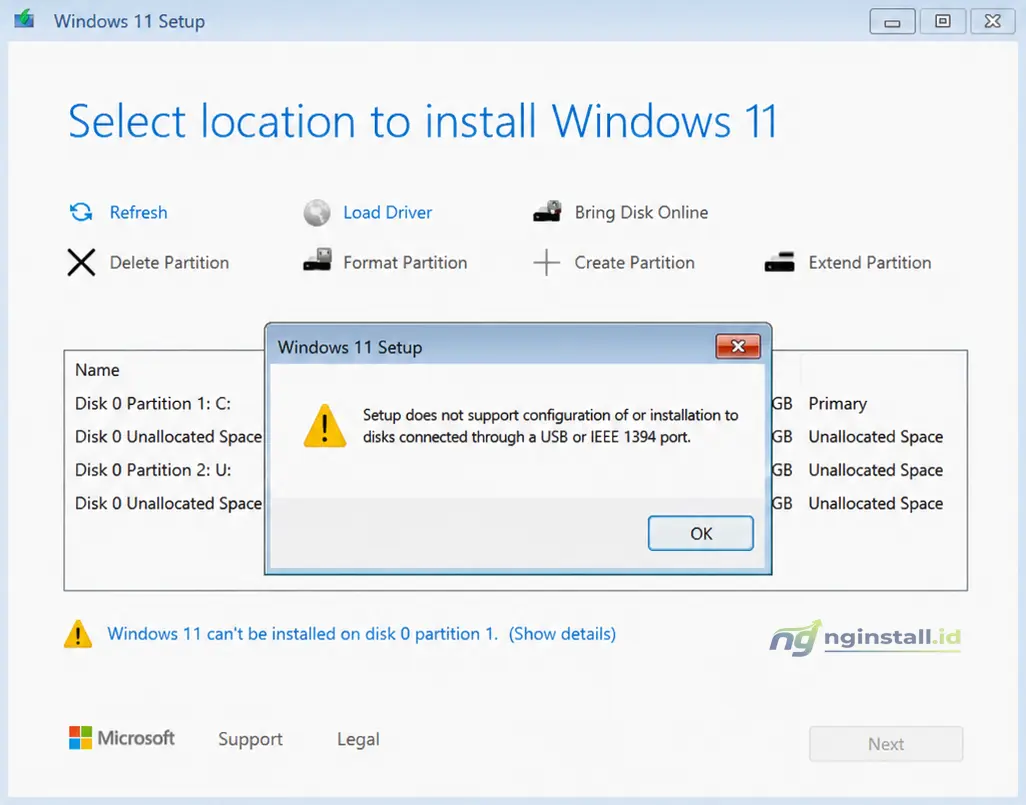
Task: Click the Refresh arrows icon
Action: pos(81,212)
